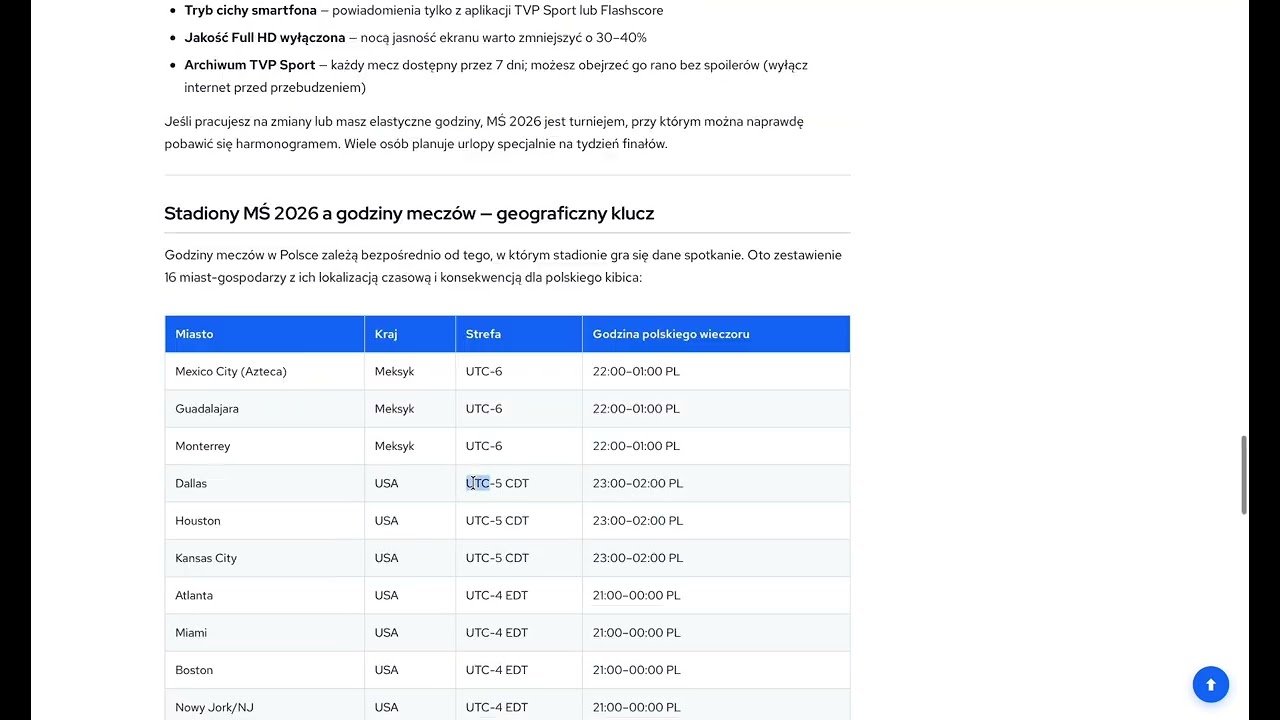The image size is (1280, 720).
Task: Click 'UTC-5 CDT' in the Kansas City row
Action: point(497,558)
